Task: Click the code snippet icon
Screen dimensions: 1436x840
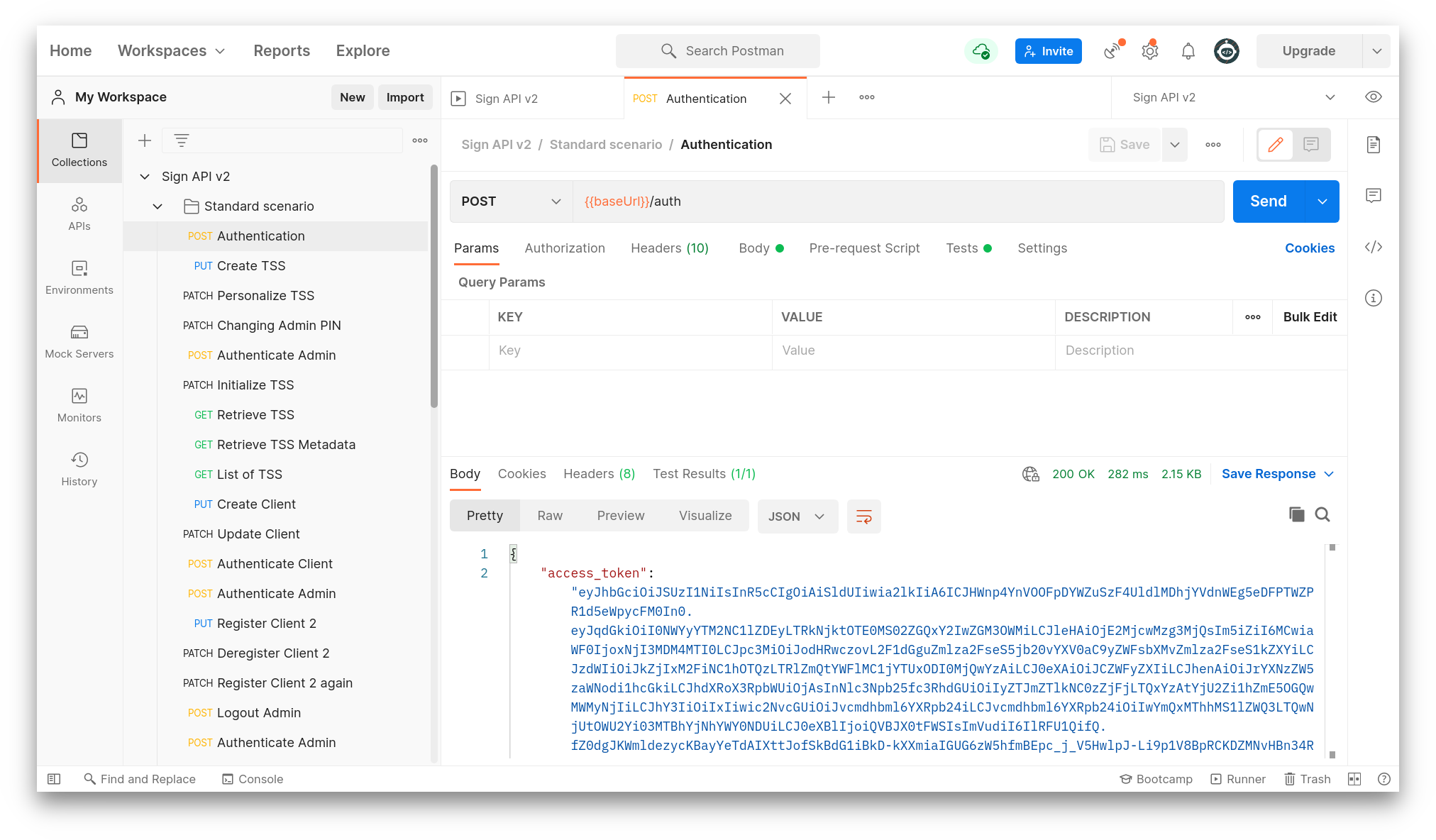Action: click(1373, 247)
